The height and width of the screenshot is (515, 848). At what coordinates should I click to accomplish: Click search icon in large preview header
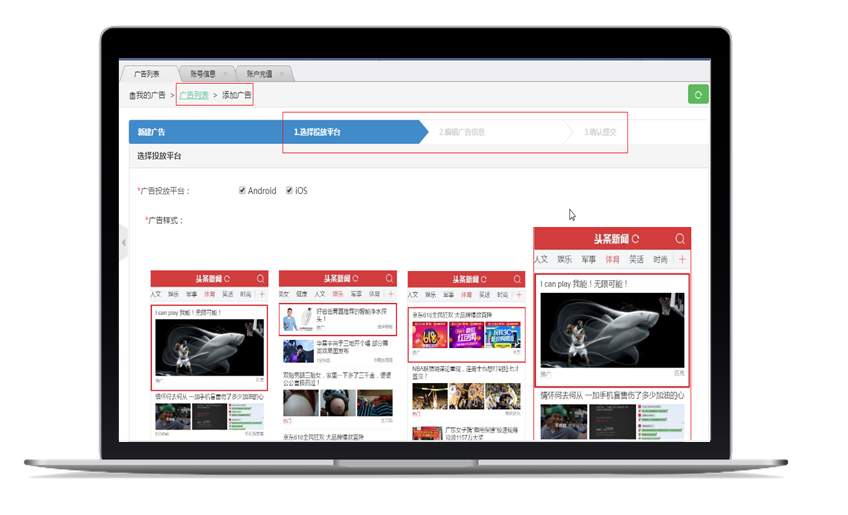pos(680,239)
